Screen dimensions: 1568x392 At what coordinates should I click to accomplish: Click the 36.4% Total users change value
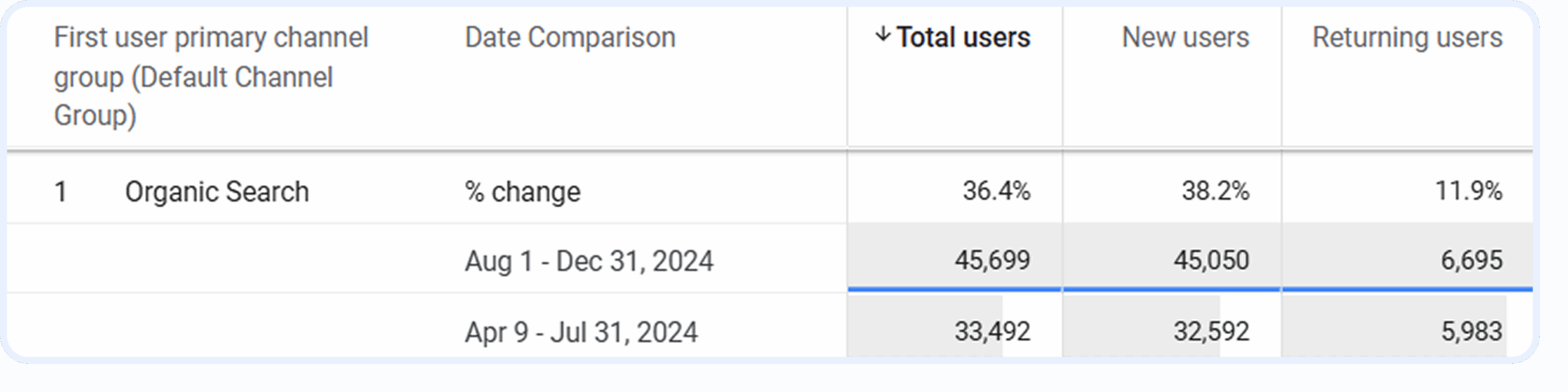tap(996, 190)
